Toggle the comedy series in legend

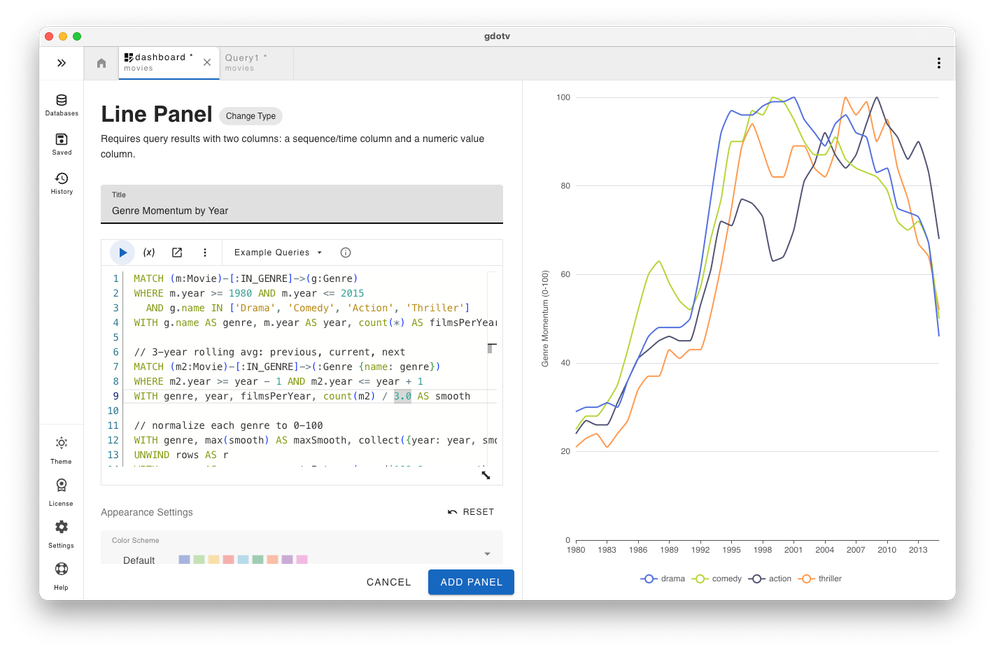tap(717, 579)
